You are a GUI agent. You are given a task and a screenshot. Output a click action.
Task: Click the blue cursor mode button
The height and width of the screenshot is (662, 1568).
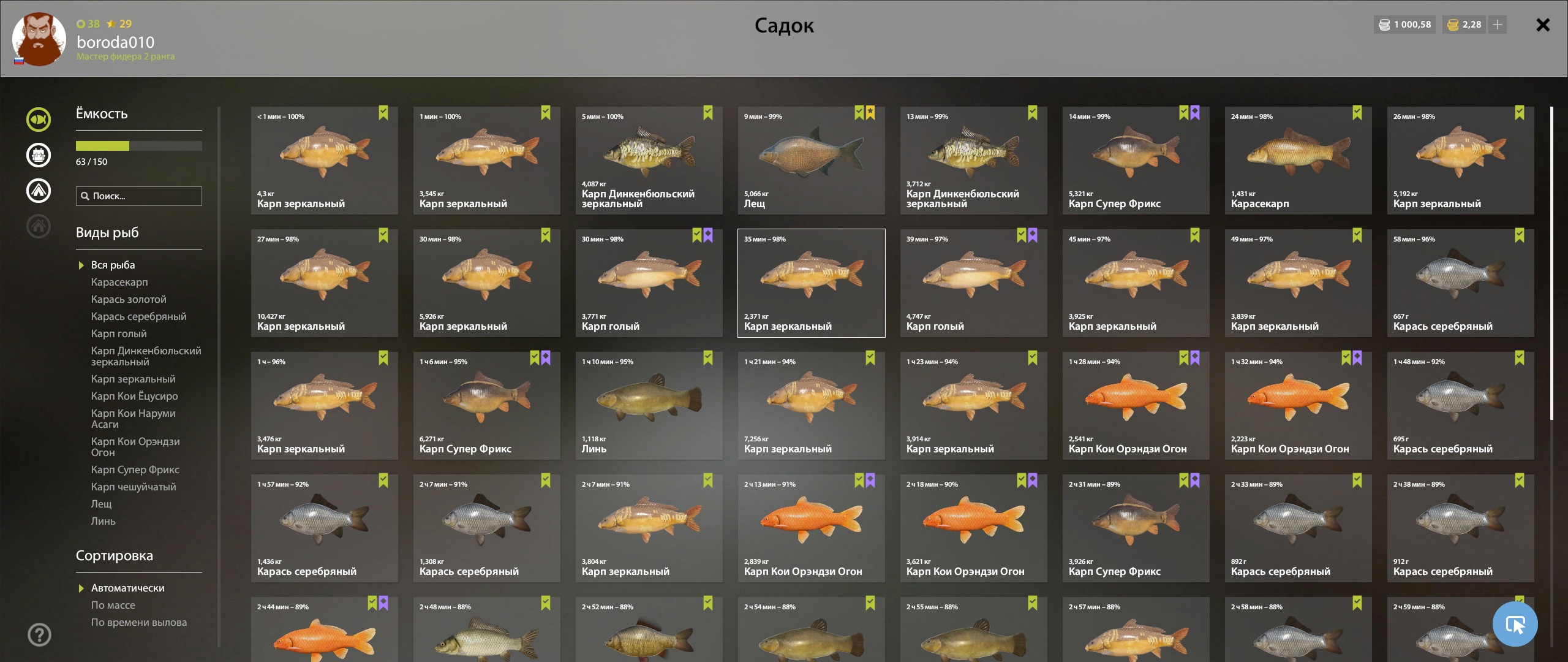pos(1515,624)
